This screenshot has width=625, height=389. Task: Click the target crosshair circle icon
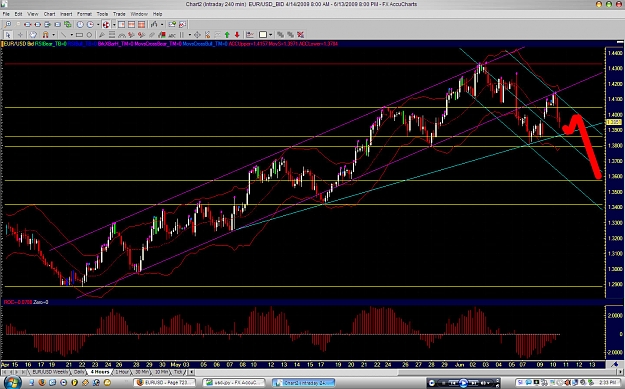[x=197, y=35]
